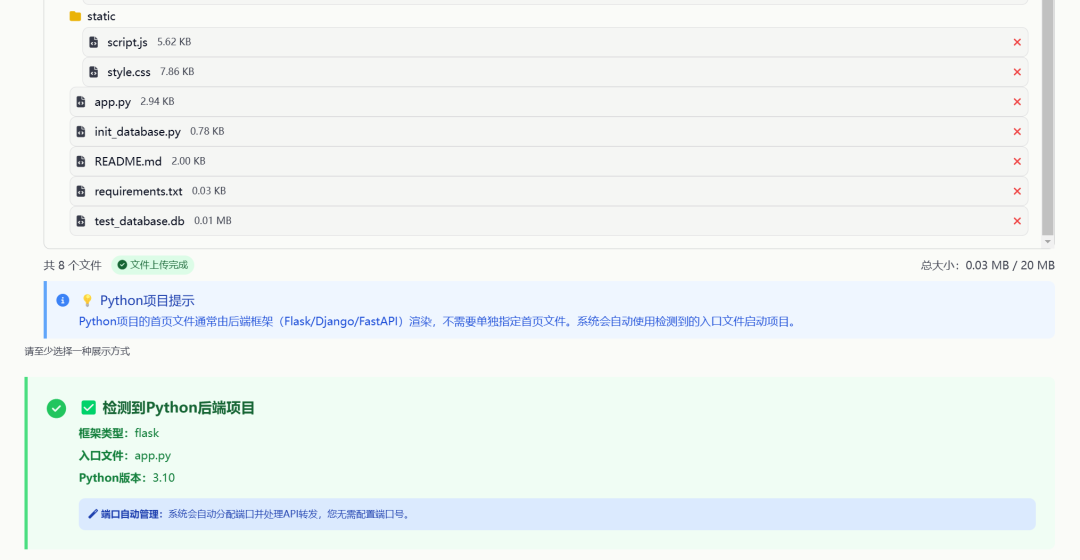Click the 端口自动管理 notice text

point(256,514)
